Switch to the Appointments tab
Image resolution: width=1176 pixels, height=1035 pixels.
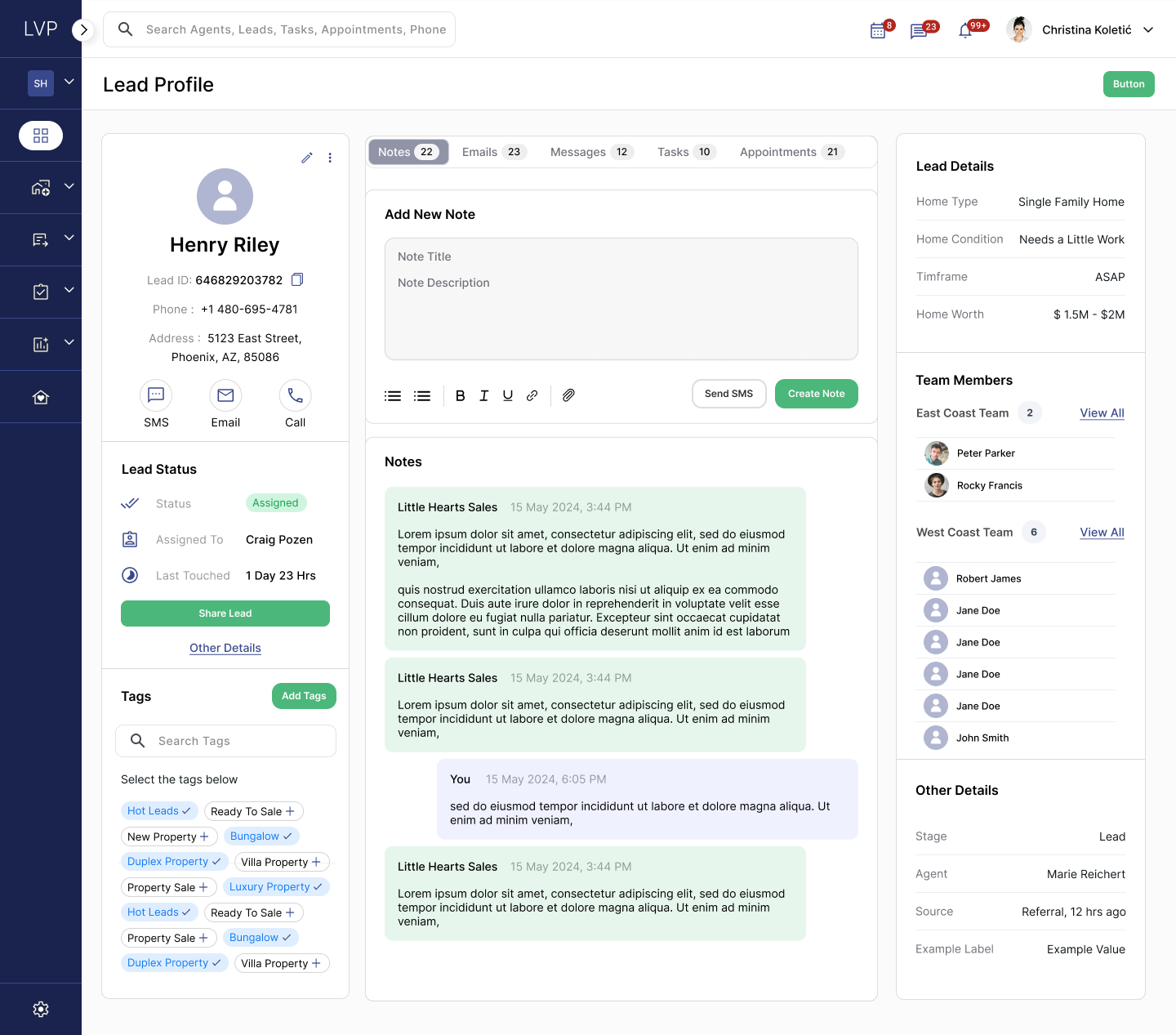coord(791,152)
